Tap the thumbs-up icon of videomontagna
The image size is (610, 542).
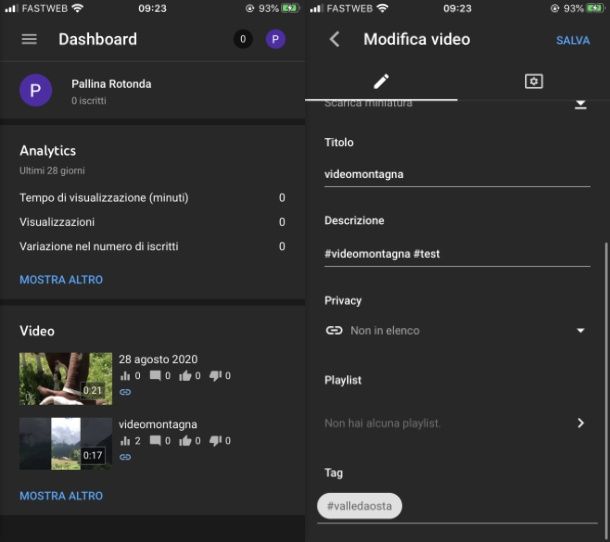tap(185, 441)
